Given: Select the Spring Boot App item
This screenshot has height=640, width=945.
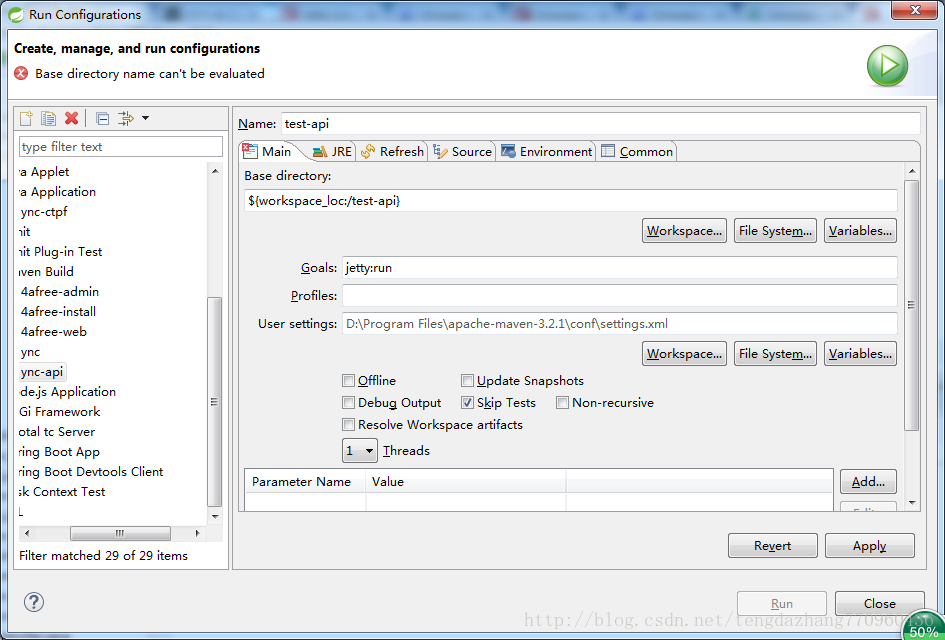Looking at the screenshot, I should [59, 452].
